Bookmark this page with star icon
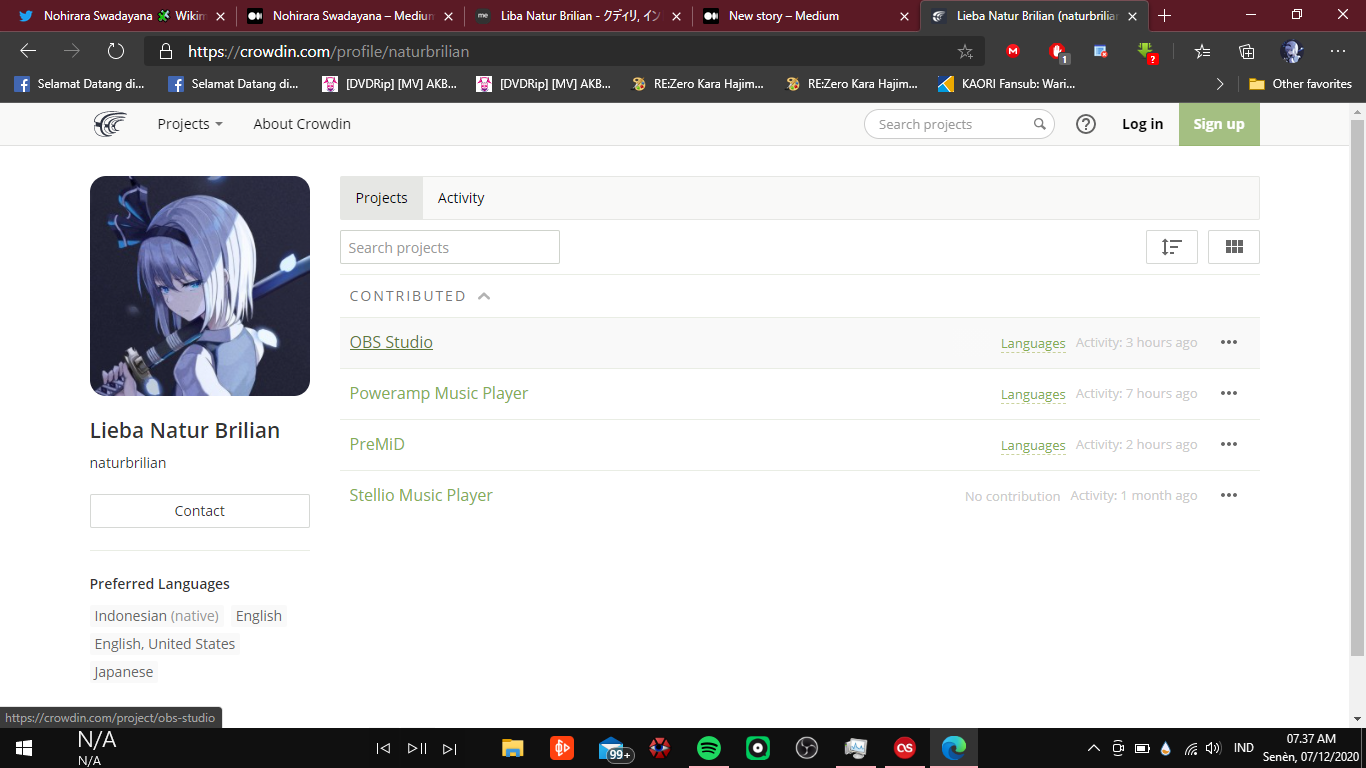Image resolution: width=1366 pixels, height=768 pixels. [x=965, y=51]
